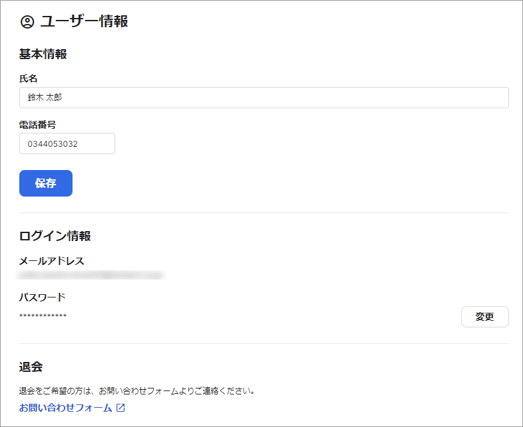
Task: Click the 電話番号 field label
Action: coord(37,125)
